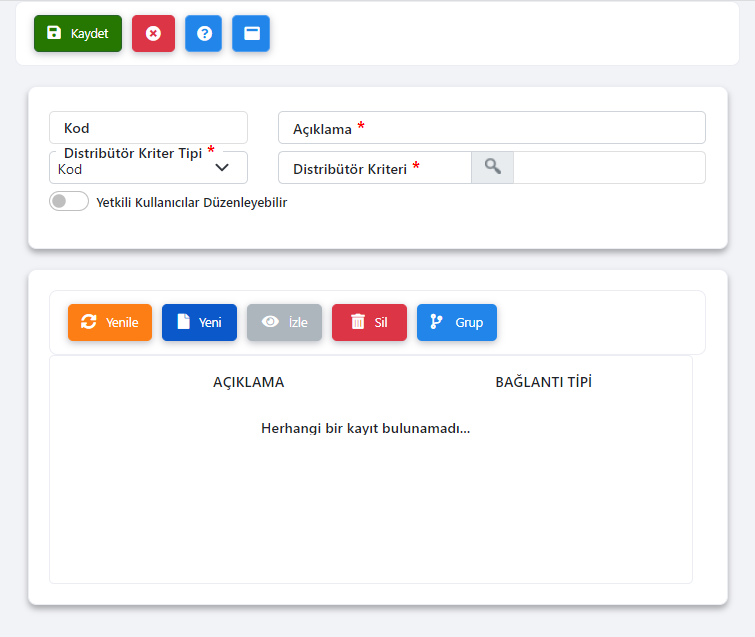
Task: Click the empty table message 'Herhangi bir kayıt bulunamadı'
Action: pyautogui.click(x=365, y=428)
